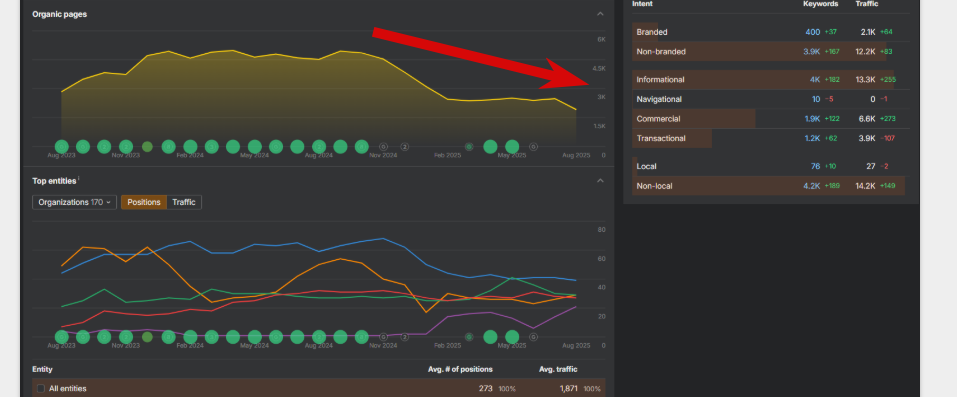This screenshot has width=957, height=397.
Task: Switch to the Traffic tab in Top entities
Action: pos(184,202)
